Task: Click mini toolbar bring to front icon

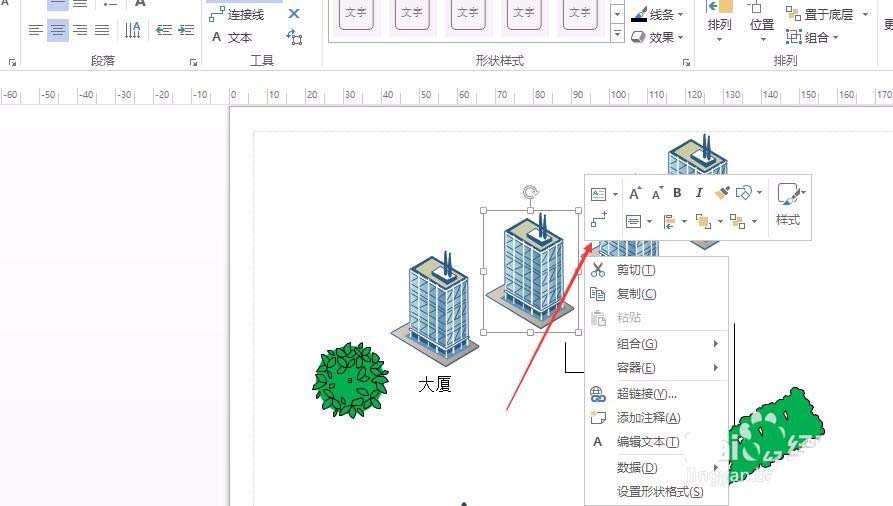Action: pyautogui.click(x=704, y=222)
